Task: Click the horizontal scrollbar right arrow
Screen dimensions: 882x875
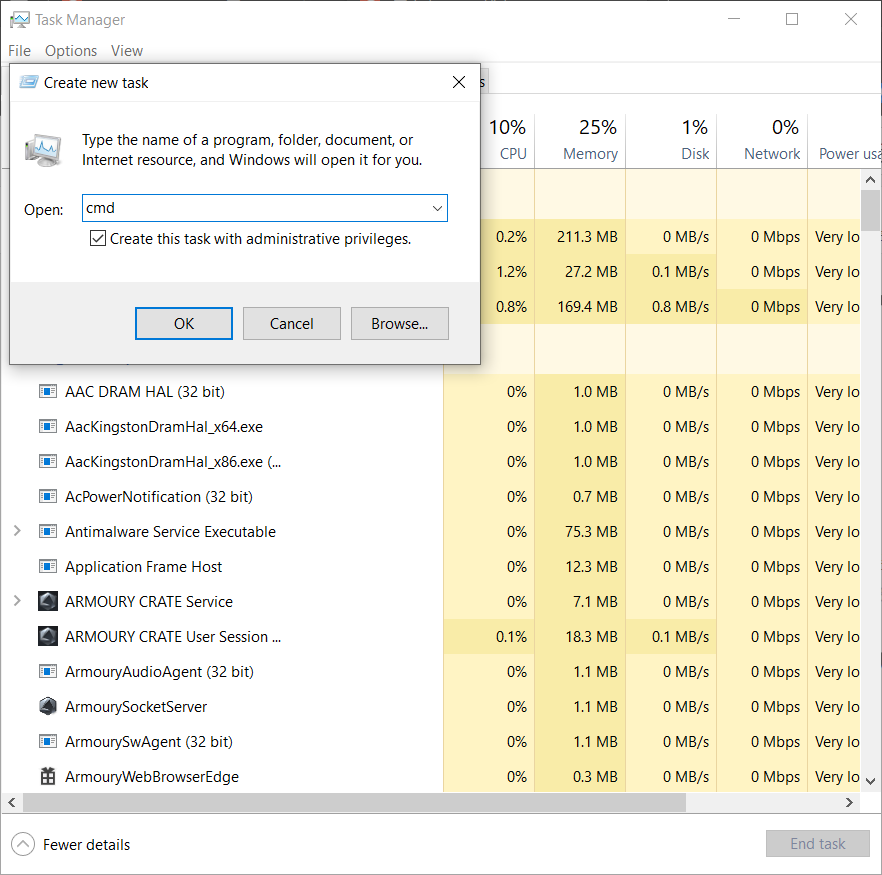Action: point(849,802)
